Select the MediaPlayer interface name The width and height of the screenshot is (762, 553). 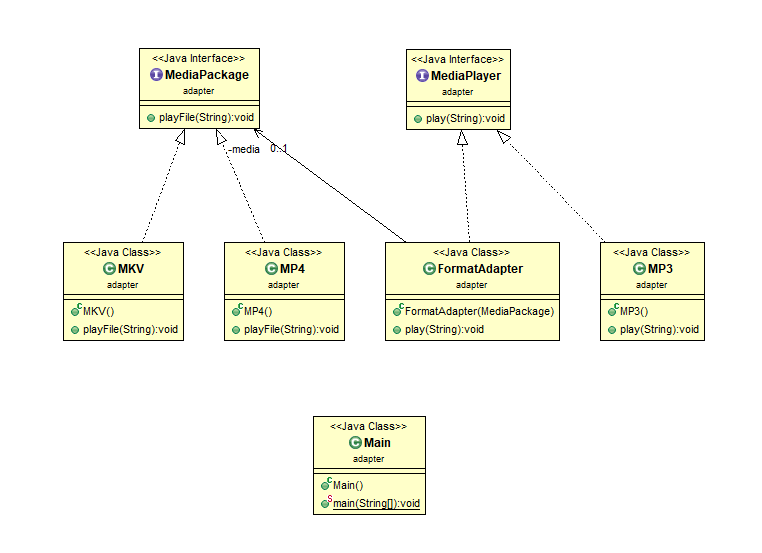pyautogui.click(x=466, y=76)
